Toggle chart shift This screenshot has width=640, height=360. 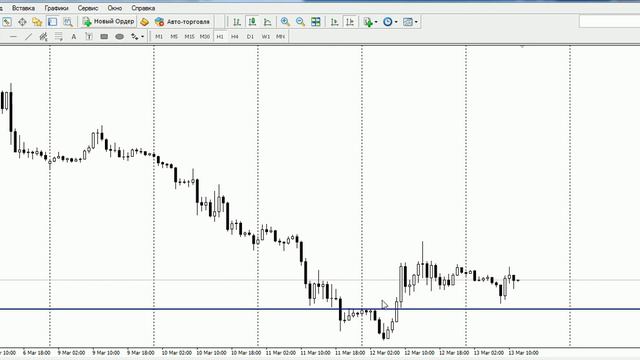pos(350,22)
